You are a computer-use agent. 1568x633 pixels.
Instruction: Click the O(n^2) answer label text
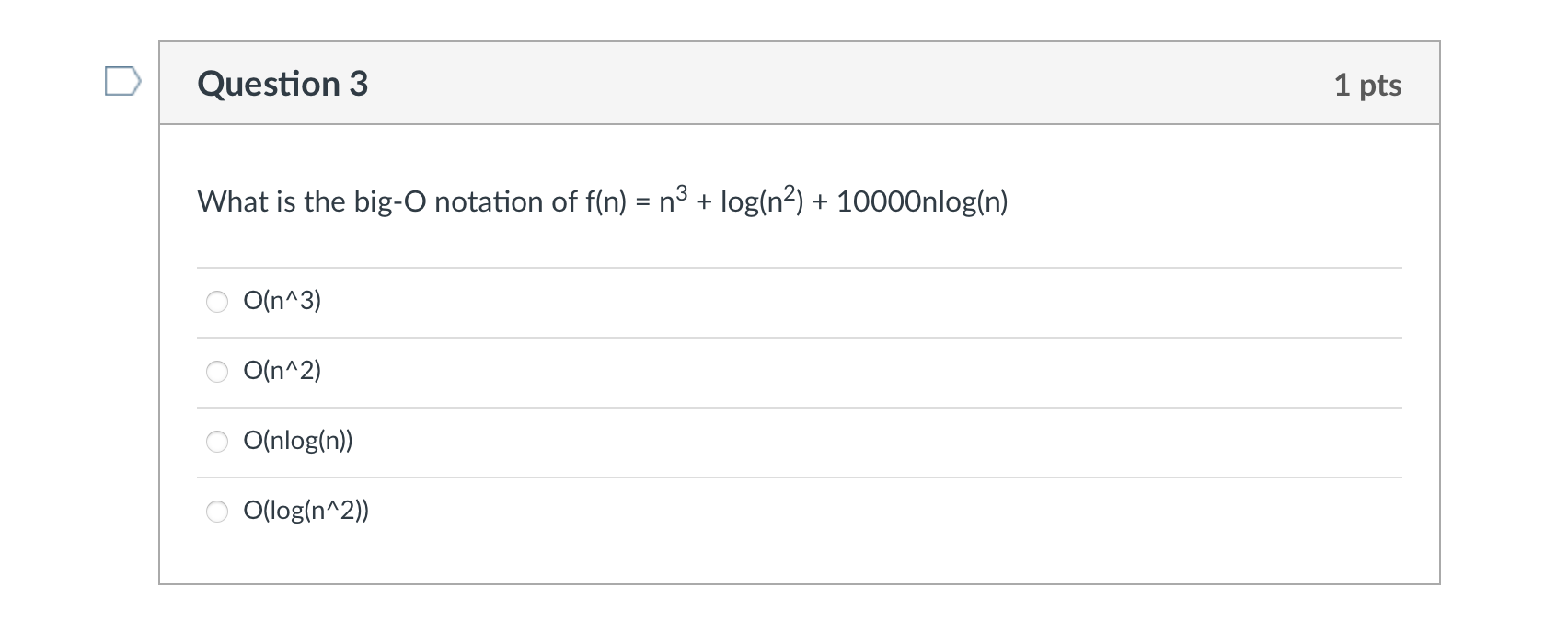[x=282, y=371]
